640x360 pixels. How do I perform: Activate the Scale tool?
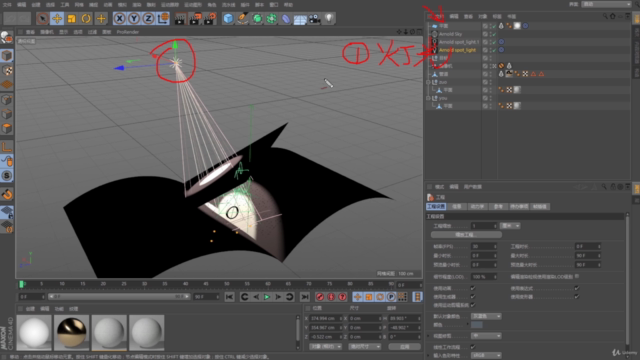[x=71, y=18]
